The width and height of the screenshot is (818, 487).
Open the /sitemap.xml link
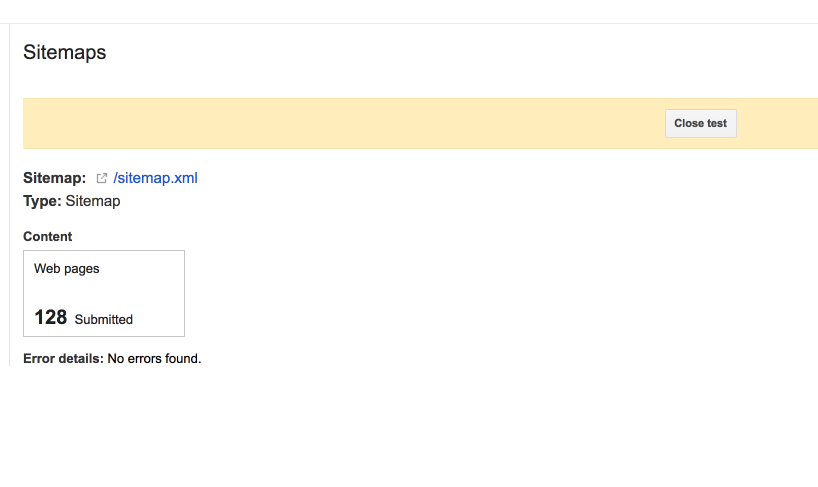155,178
